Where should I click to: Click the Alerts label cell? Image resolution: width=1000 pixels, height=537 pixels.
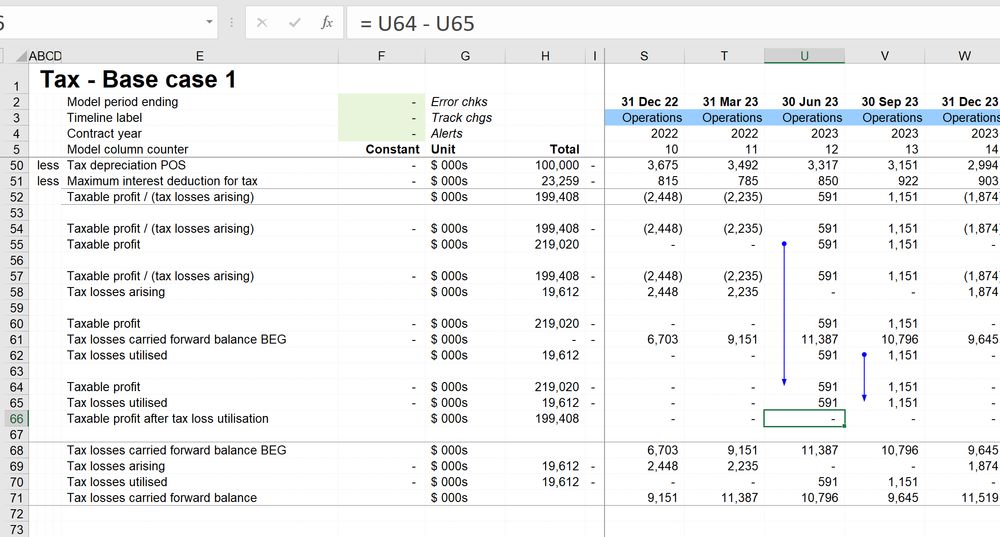click(447, 134)
